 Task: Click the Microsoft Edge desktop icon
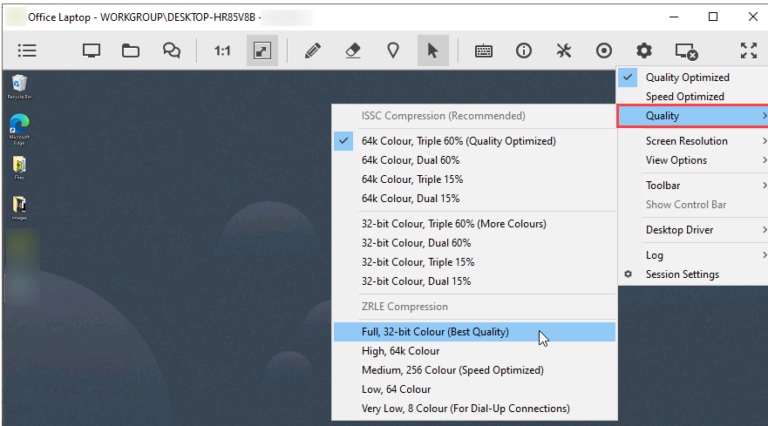[x=19, y=129]
